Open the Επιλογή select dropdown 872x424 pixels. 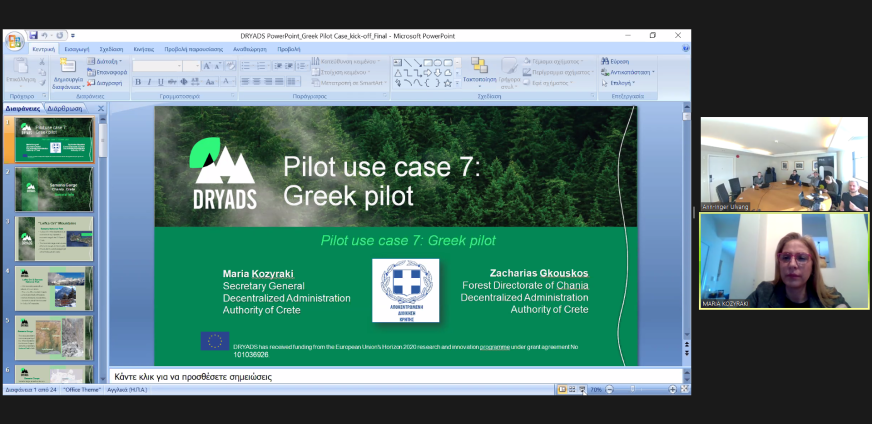[620, 83]
